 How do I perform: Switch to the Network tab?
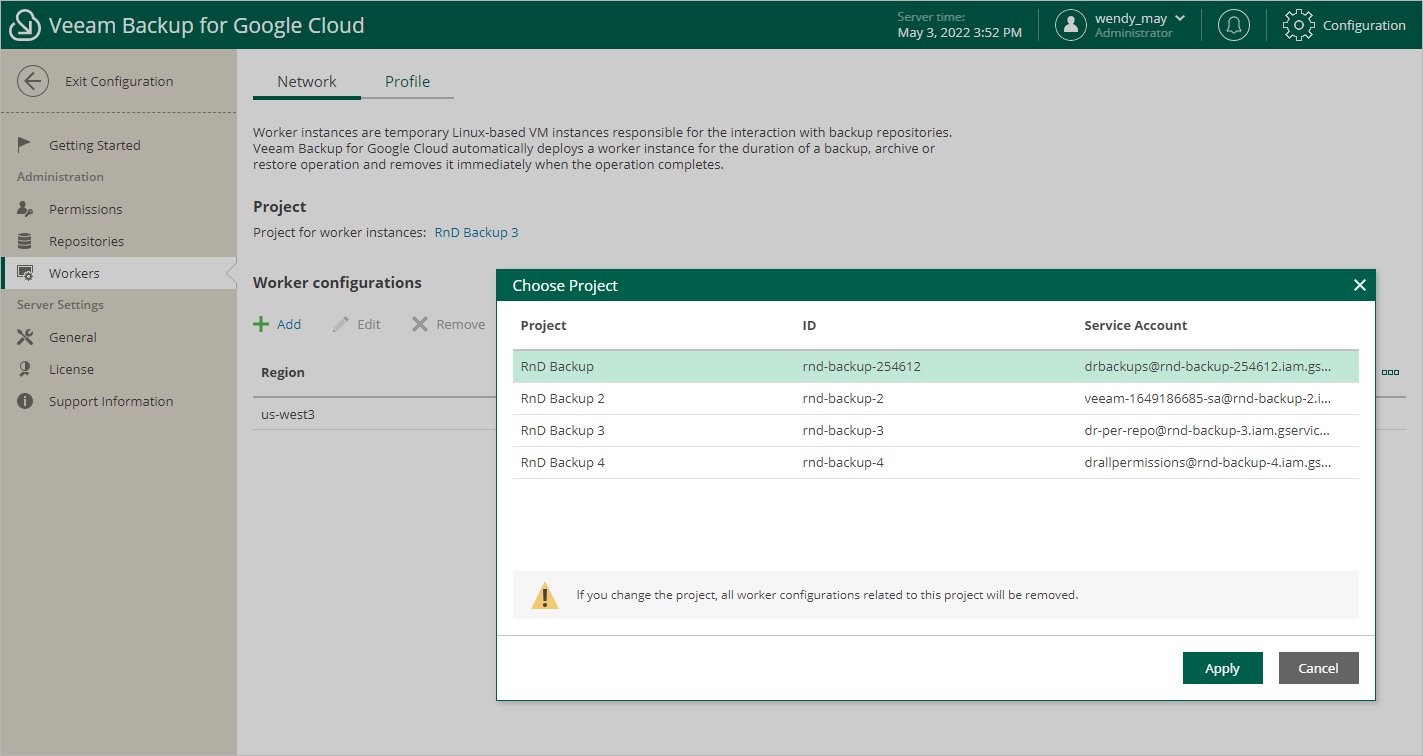[307, 82]
